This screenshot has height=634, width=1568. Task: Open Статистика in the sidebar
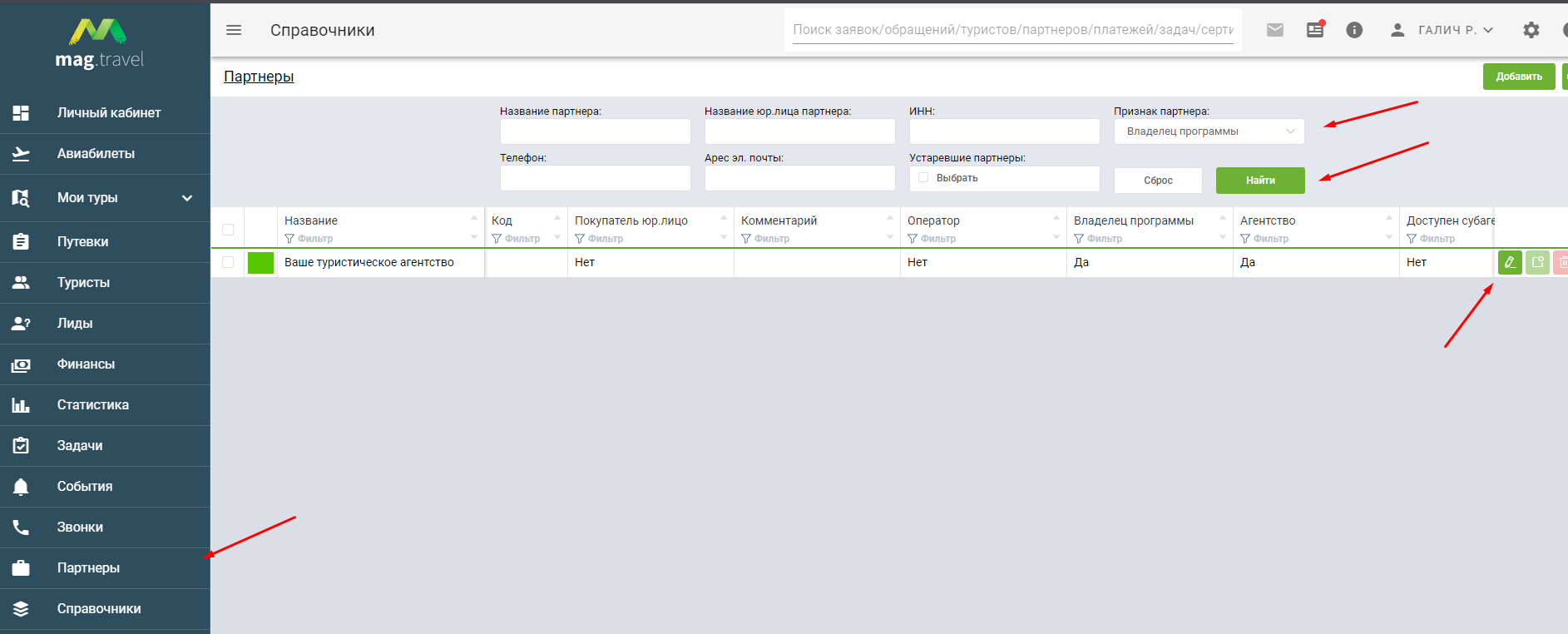[x=105, y=405]
